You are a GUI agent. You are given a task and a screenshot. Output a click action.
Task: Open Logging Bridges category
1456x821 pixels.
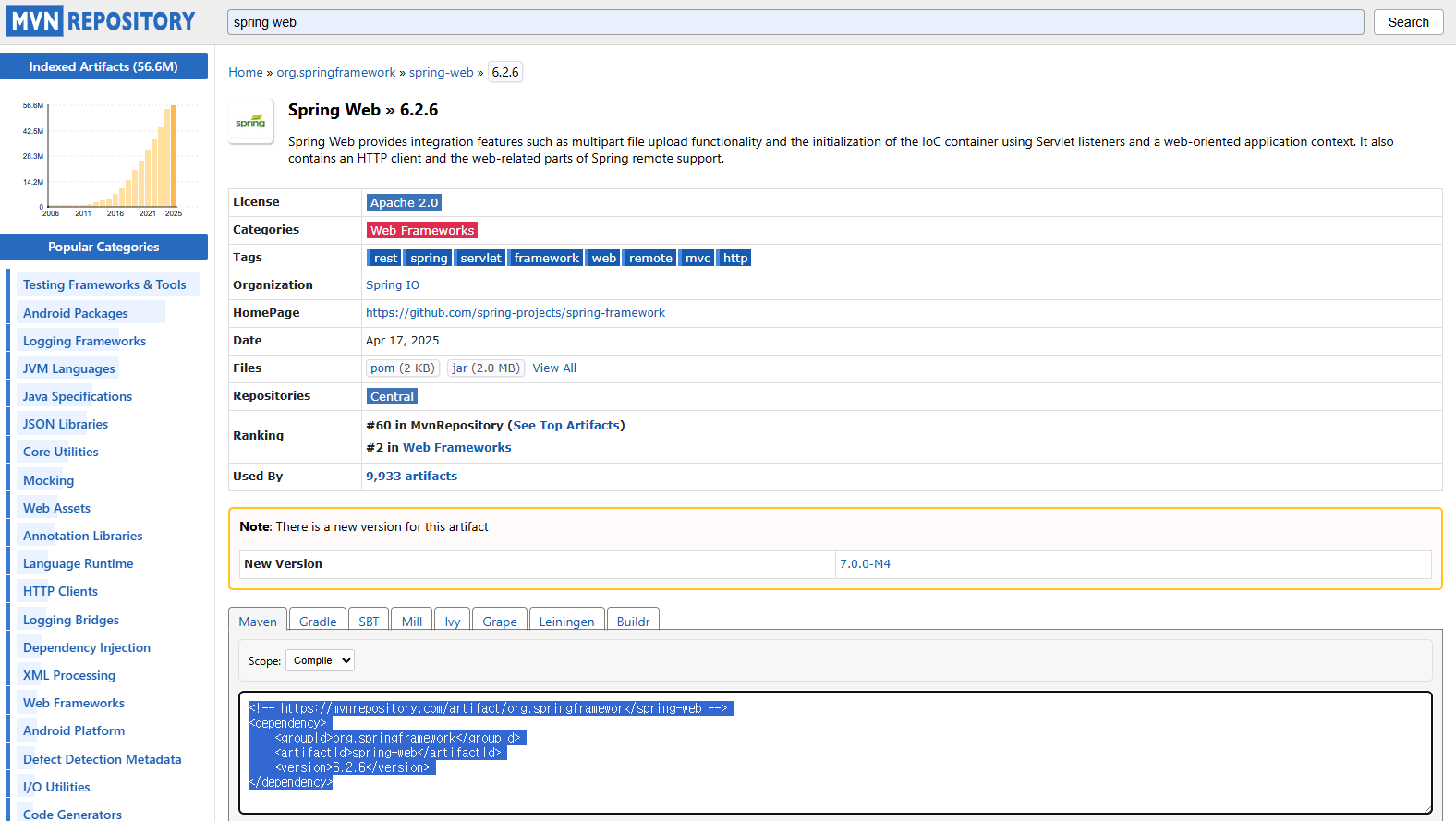[x=71, y=620]
